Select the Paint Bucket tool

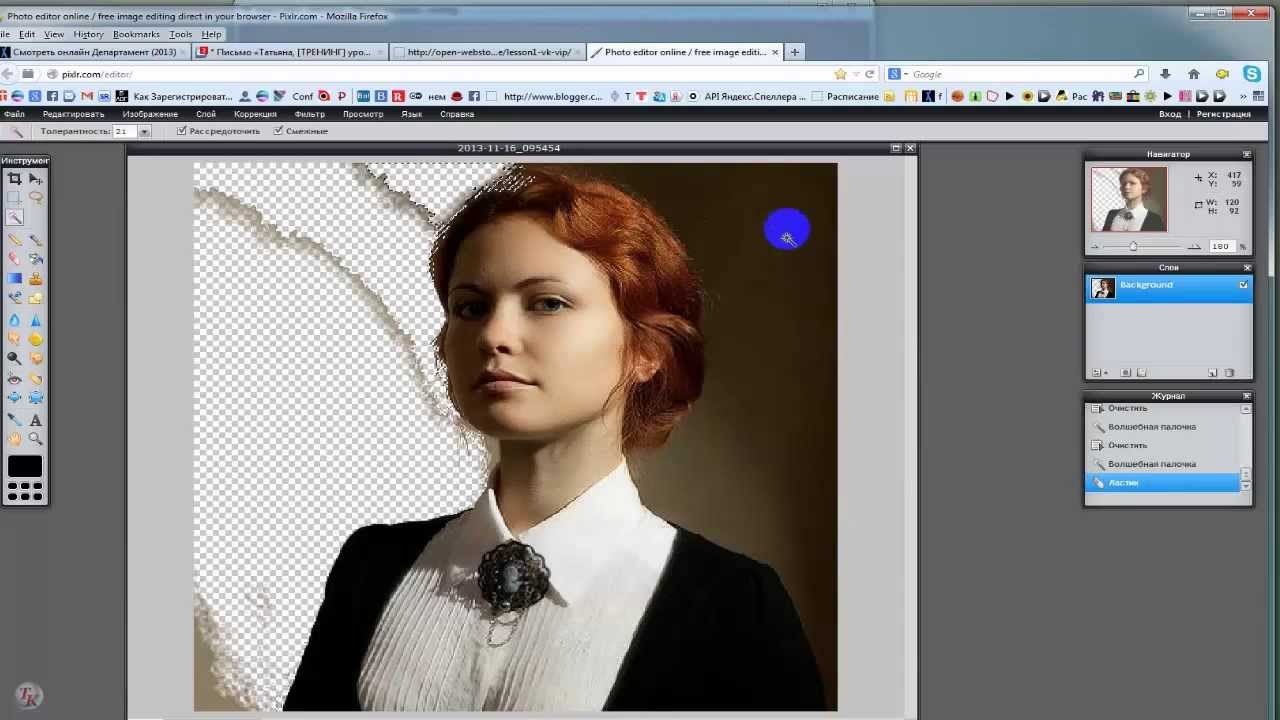pos(36,259)
